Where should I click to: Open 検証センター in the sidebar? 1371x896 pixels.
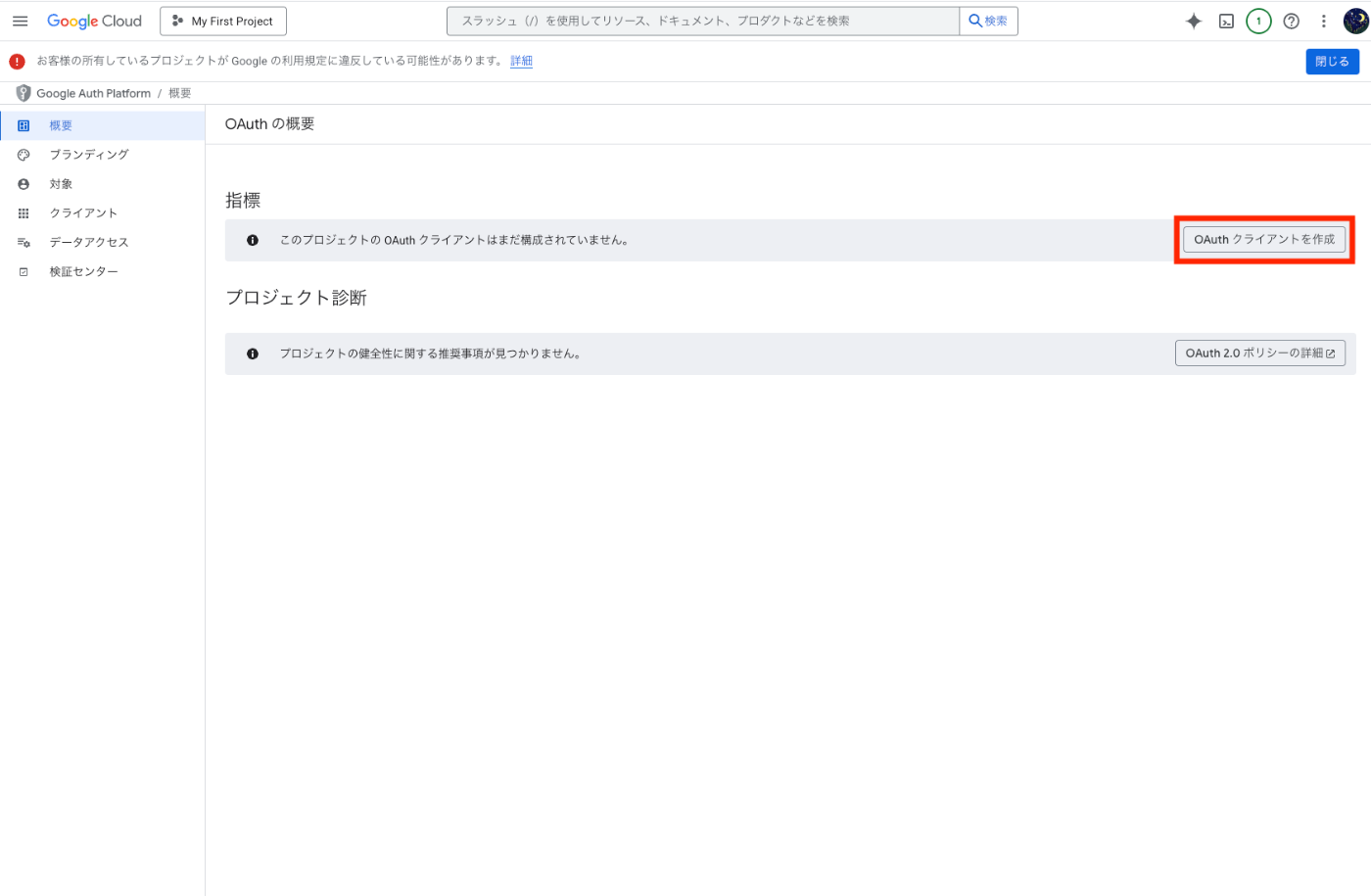coord(102,271)
